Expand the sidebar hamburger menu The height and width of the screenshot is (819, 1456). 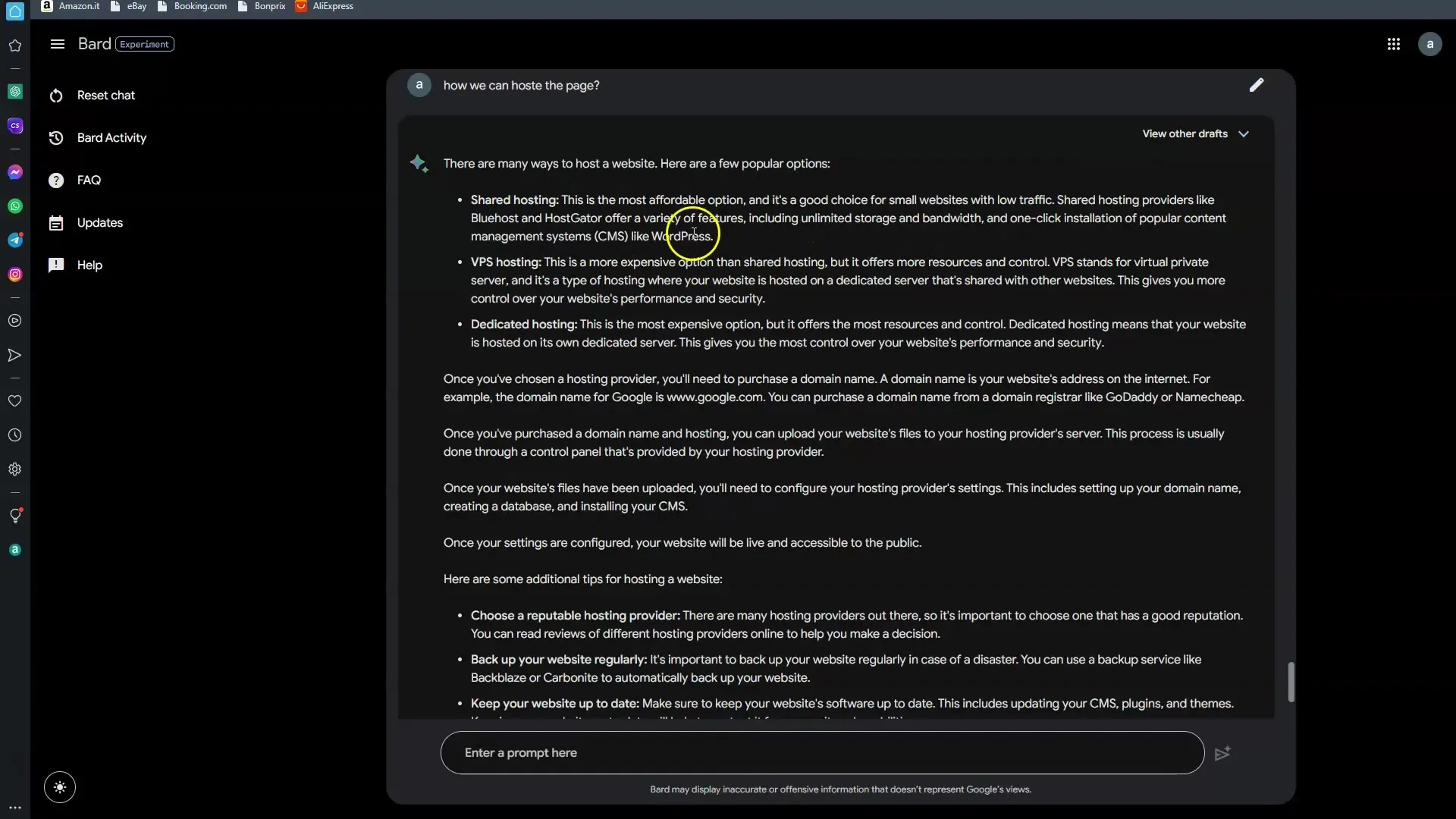57,44
